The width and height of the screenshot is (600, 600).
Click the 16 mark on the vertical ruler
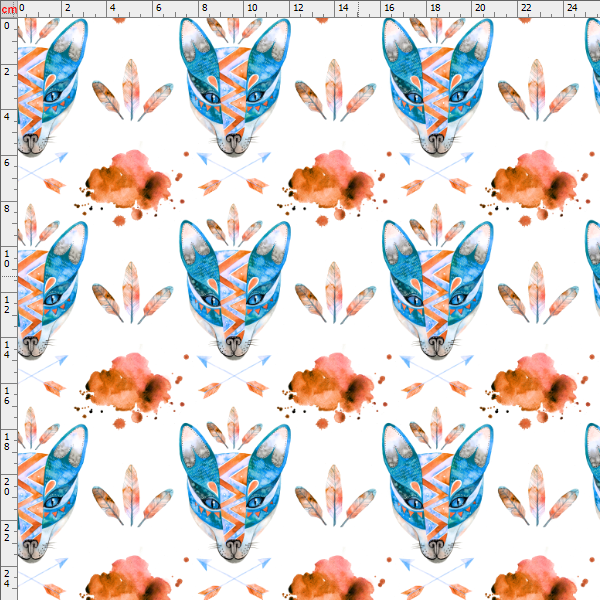point(7,395)
